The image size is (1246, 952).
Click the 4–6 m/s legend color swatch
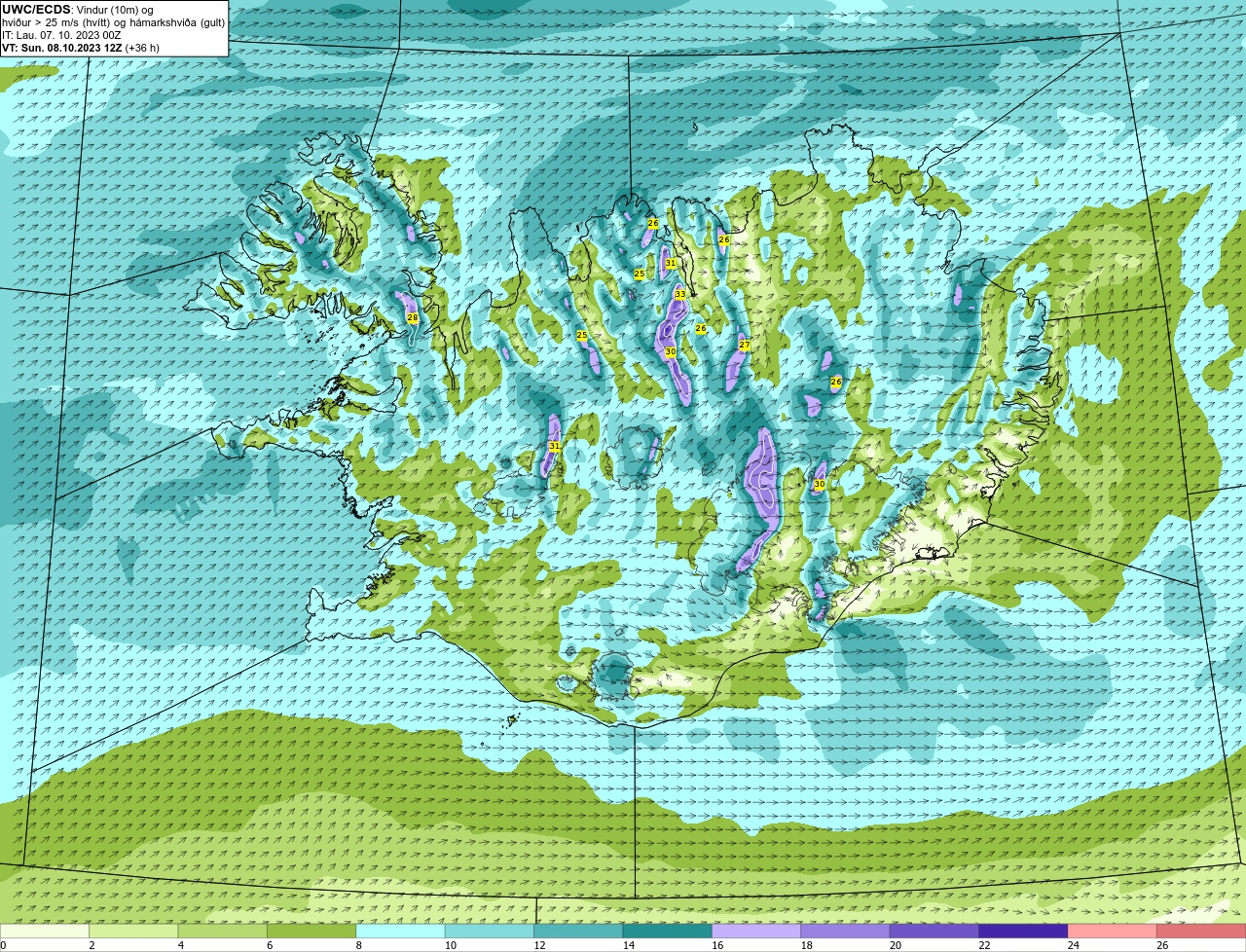[x=223, y=932]
